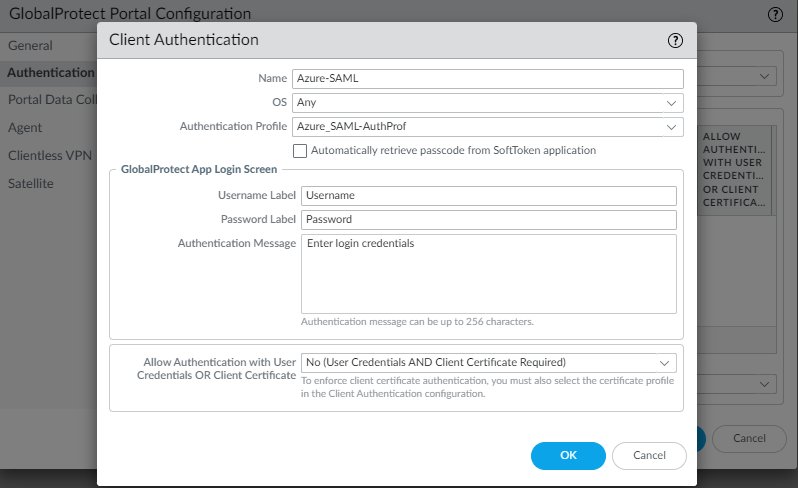Click the Username Label text field

(x=489, y=195)
